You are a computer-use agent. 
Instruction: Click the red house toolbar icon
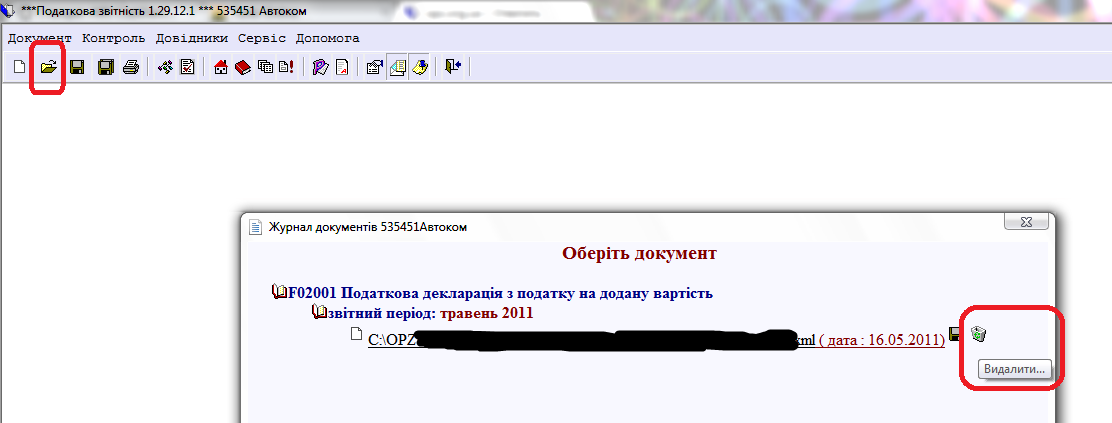pos(222,67)
